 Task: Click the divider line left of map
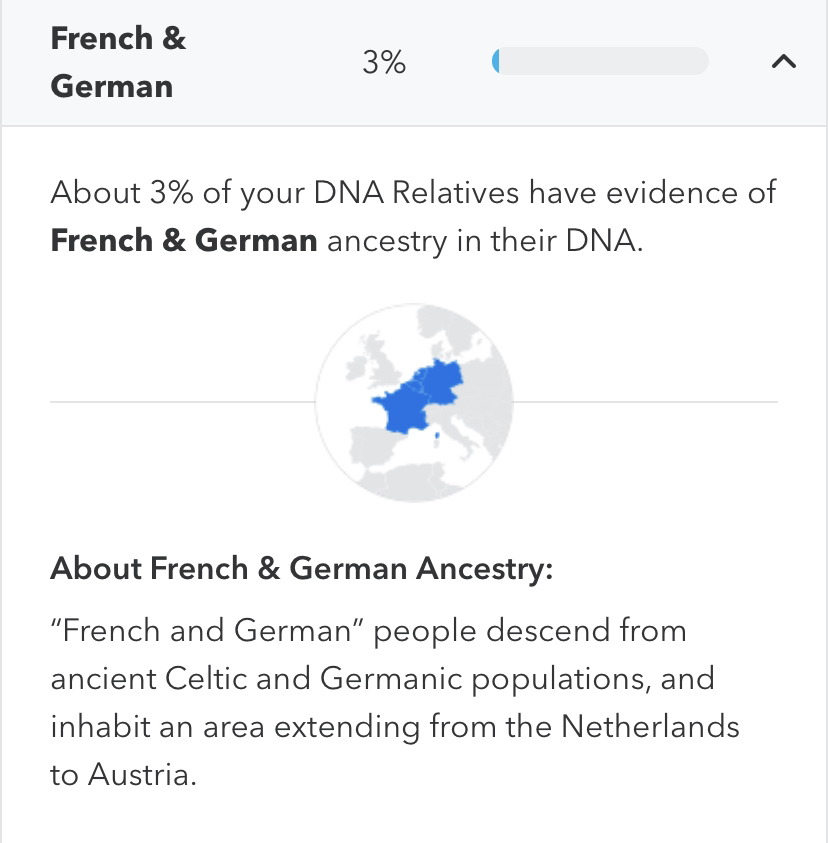pyautogui.click(x=182, y=402)
